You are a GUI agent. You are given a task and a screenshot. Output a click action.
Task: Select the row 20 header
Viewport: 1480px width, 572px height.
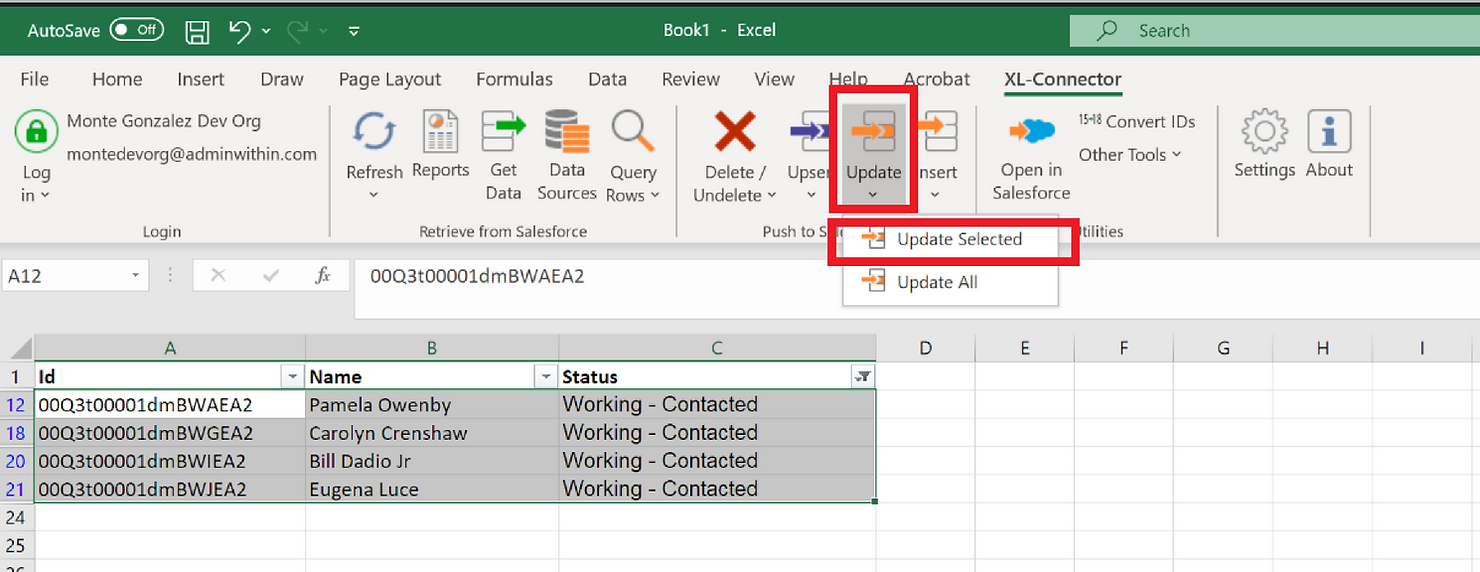[x=16, y=461]
